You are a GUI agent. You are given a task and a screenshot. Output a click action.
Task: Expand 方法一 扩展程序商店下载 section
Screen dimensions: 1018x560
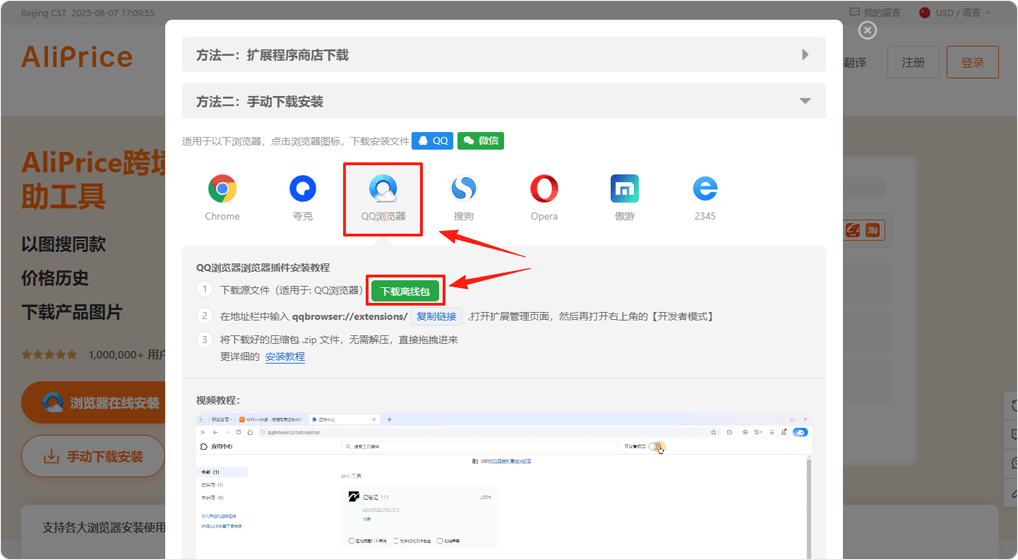coord(504,55)
